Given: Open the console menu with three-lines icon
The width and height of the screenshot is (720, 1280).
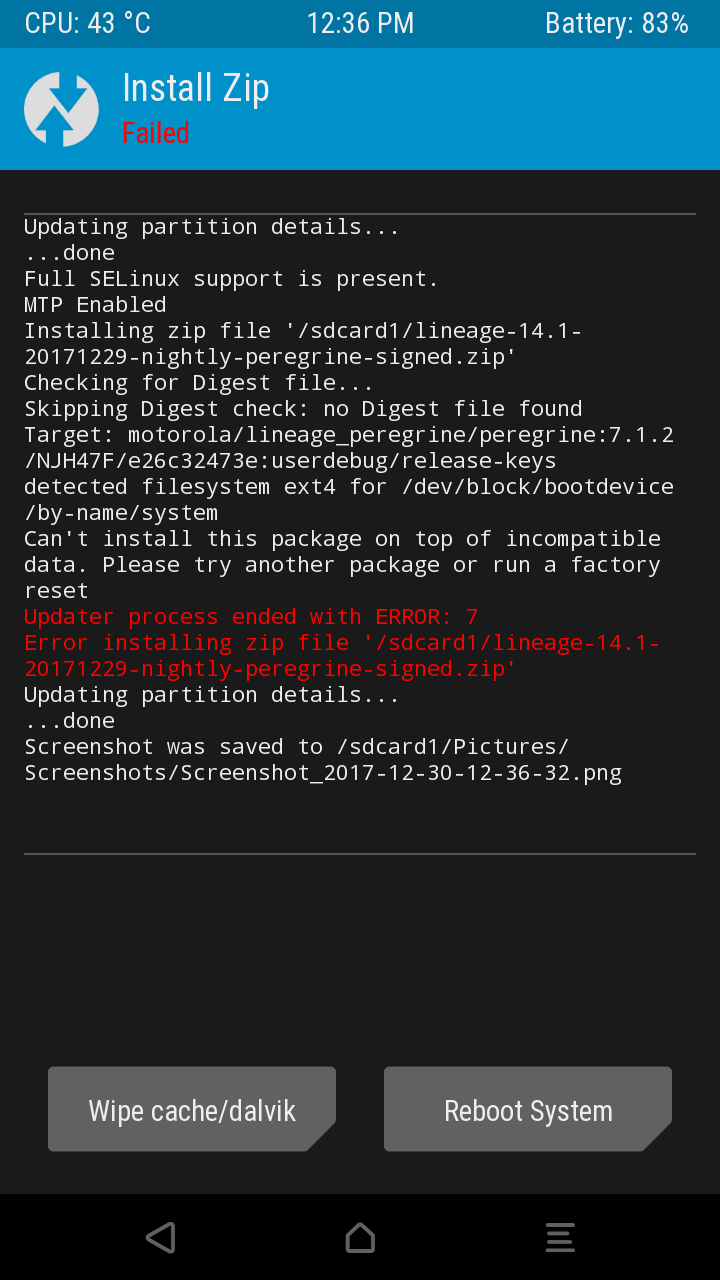Looking at the screenshot, I should 560,1237.
